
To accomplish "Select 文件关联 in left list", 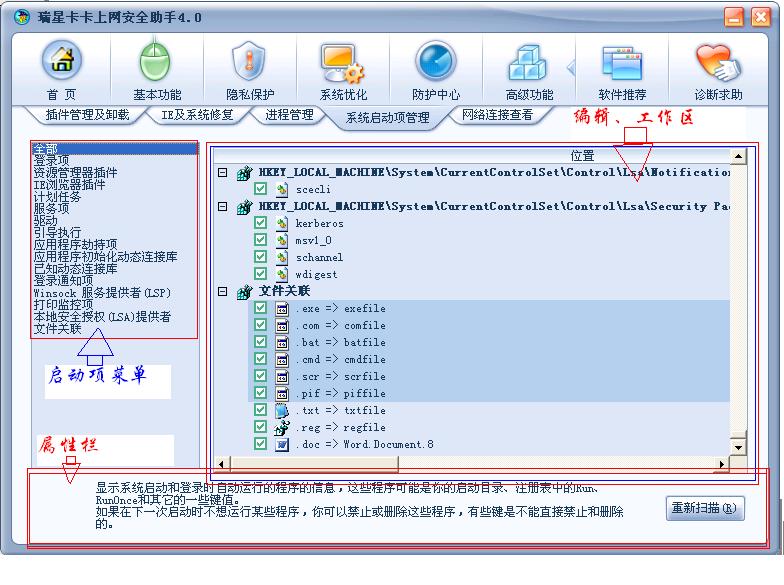I will click(x=57, y=328).
